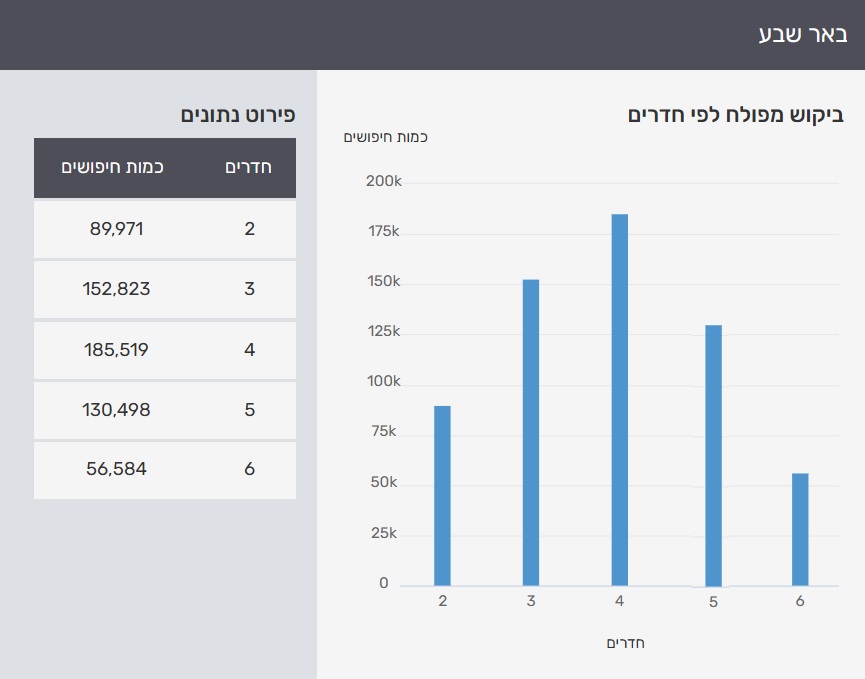
Task: Click the כמות חיפושים table column header
Action: click(x=113, y=168)
